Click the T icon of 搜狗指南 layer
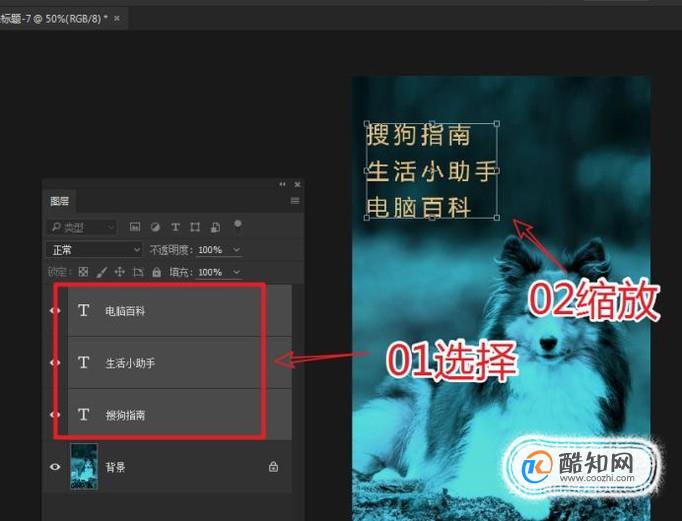Viewport: 682px width, 521px height. [x=84, y=414]
